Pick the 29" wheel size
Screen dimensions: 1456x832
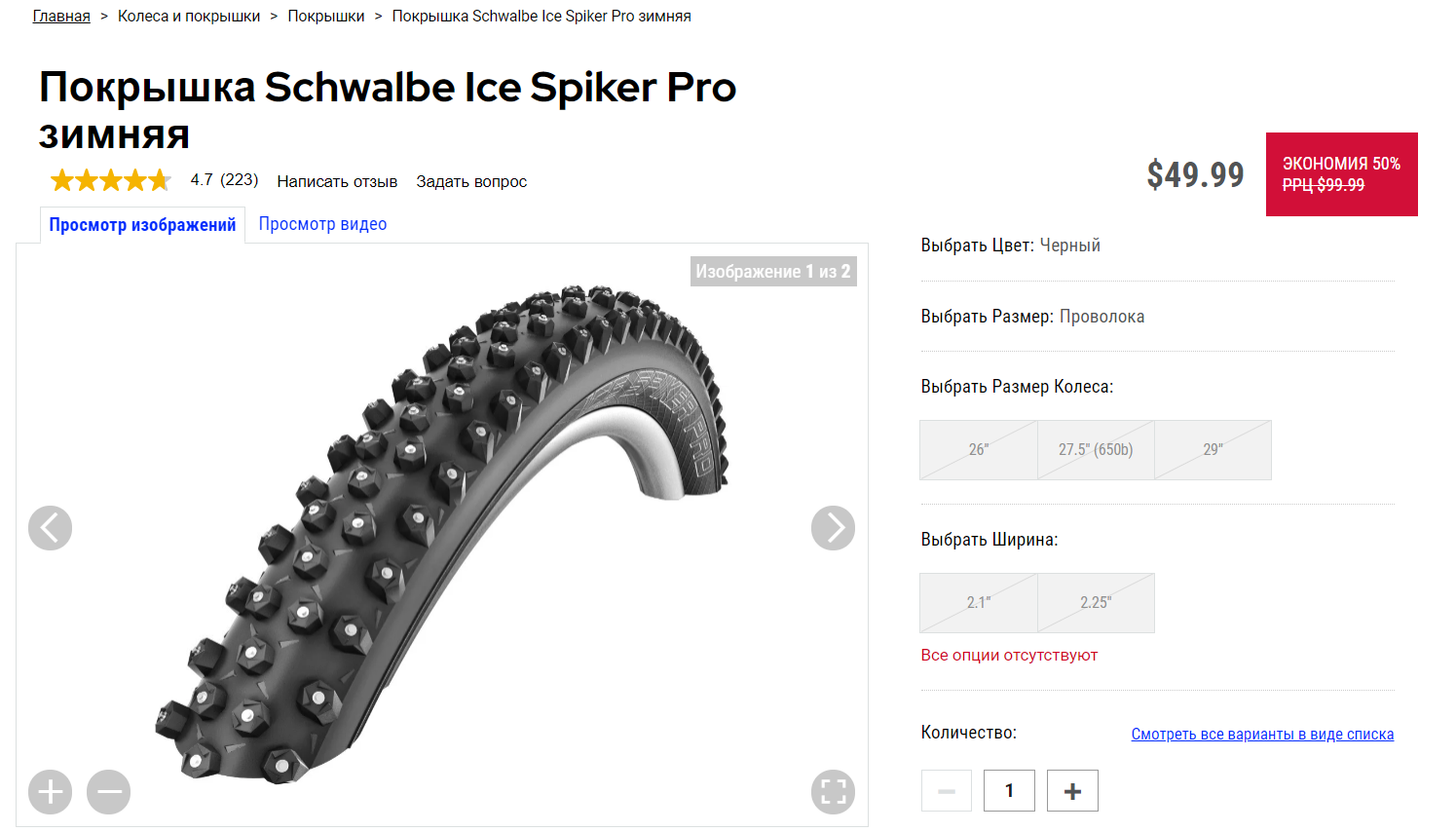click(x=1213, y=450)
